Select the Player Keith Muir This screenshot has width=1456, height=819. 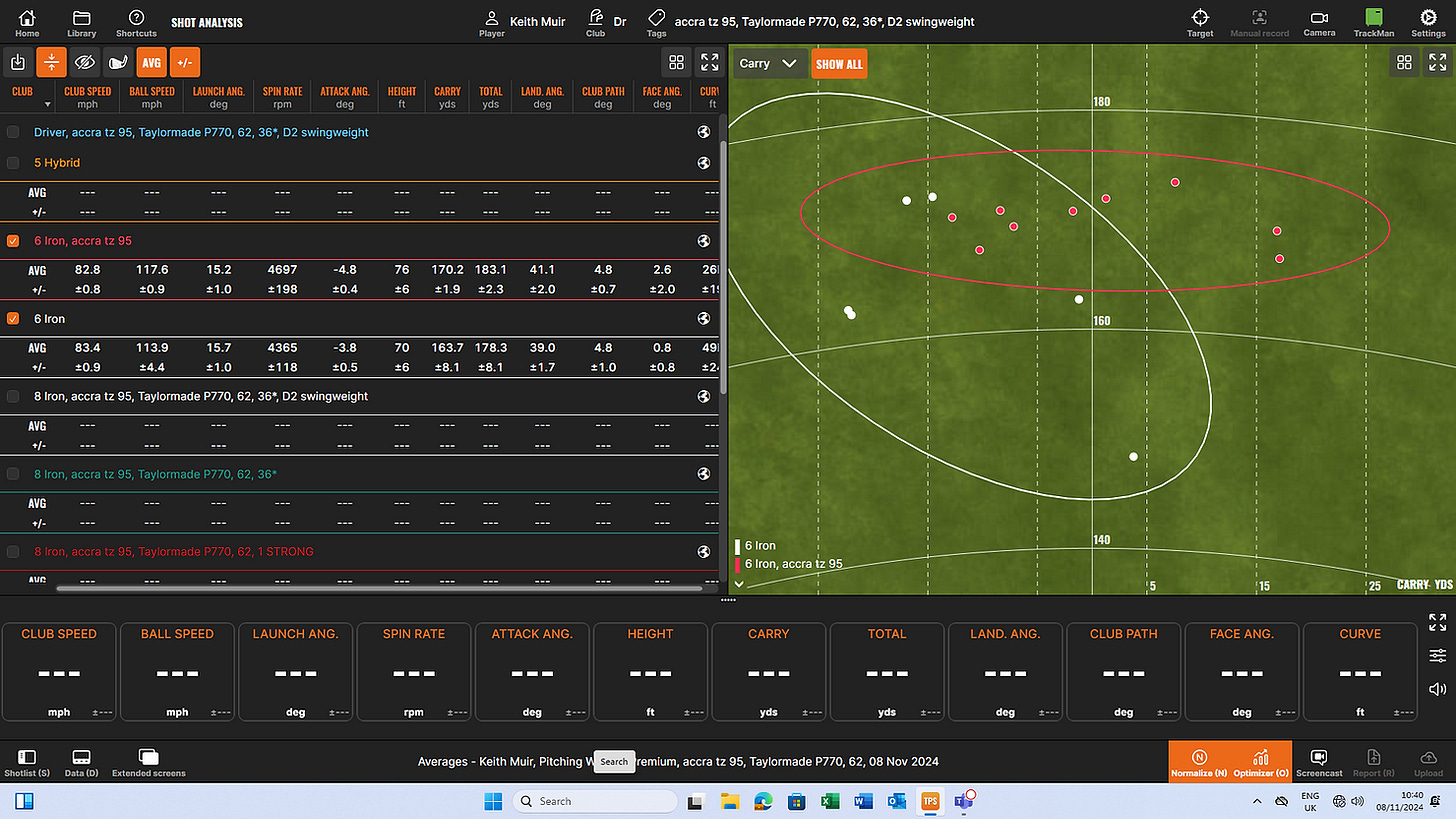[523, 21]
